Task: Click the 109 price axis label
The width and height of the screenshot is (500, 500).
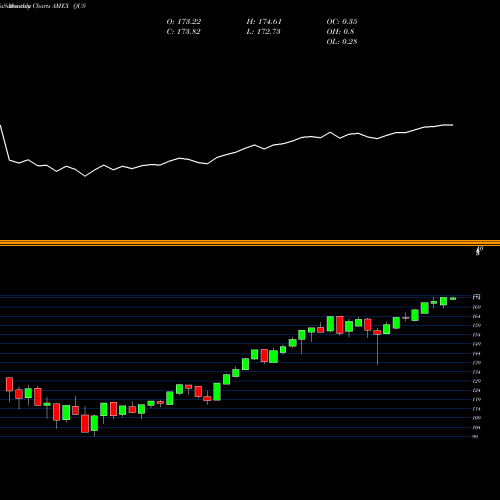Action: pyautogui.click(x=477, y=418)
